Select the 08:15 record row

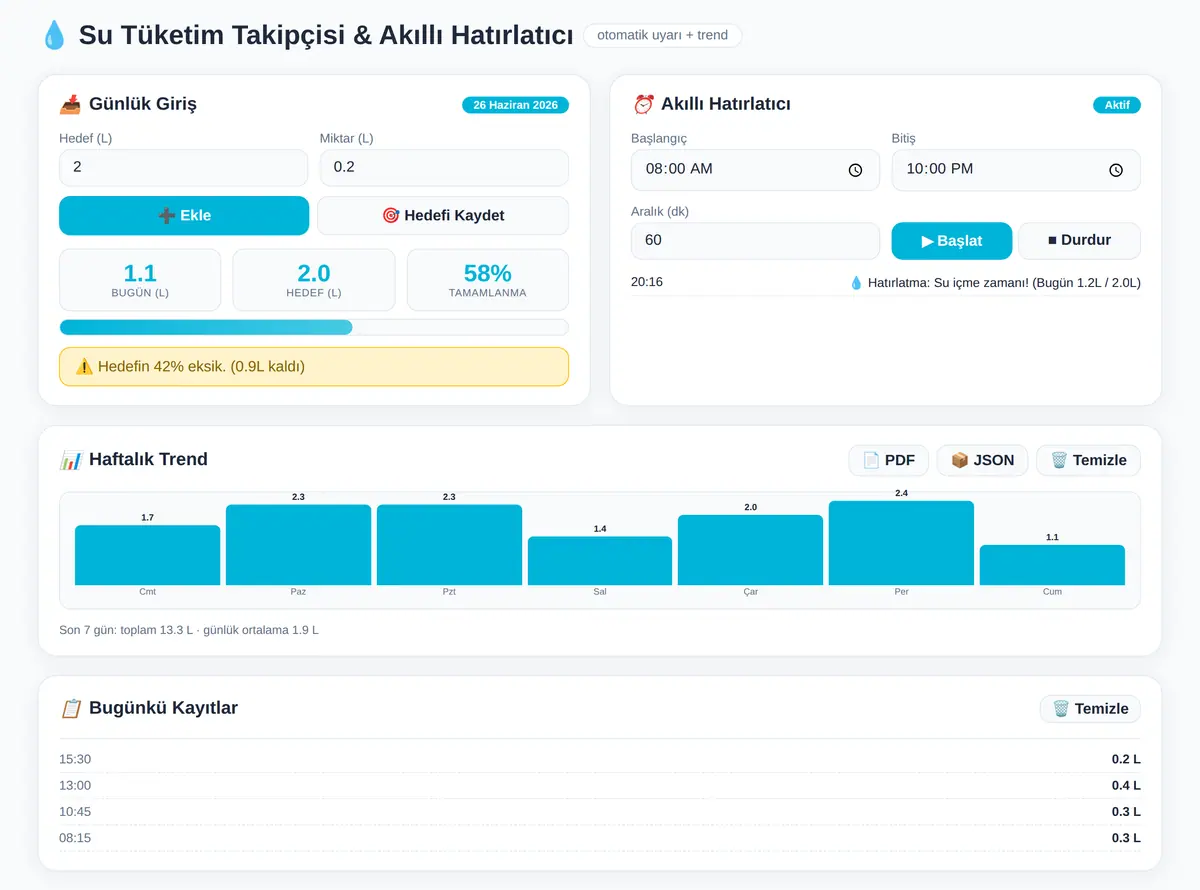click(x=600, y=837)
